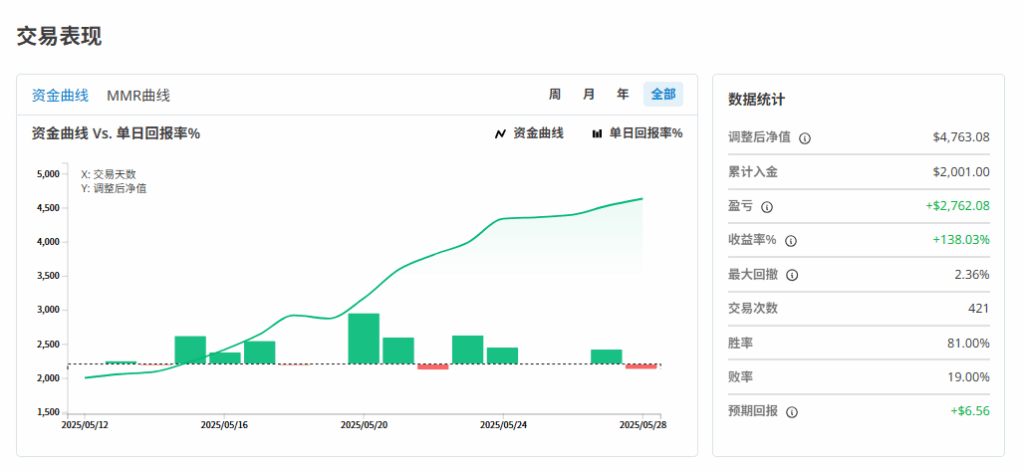Toggle 单日回报率% legend bar icon

pyautogui.click(x=597, y=134)
